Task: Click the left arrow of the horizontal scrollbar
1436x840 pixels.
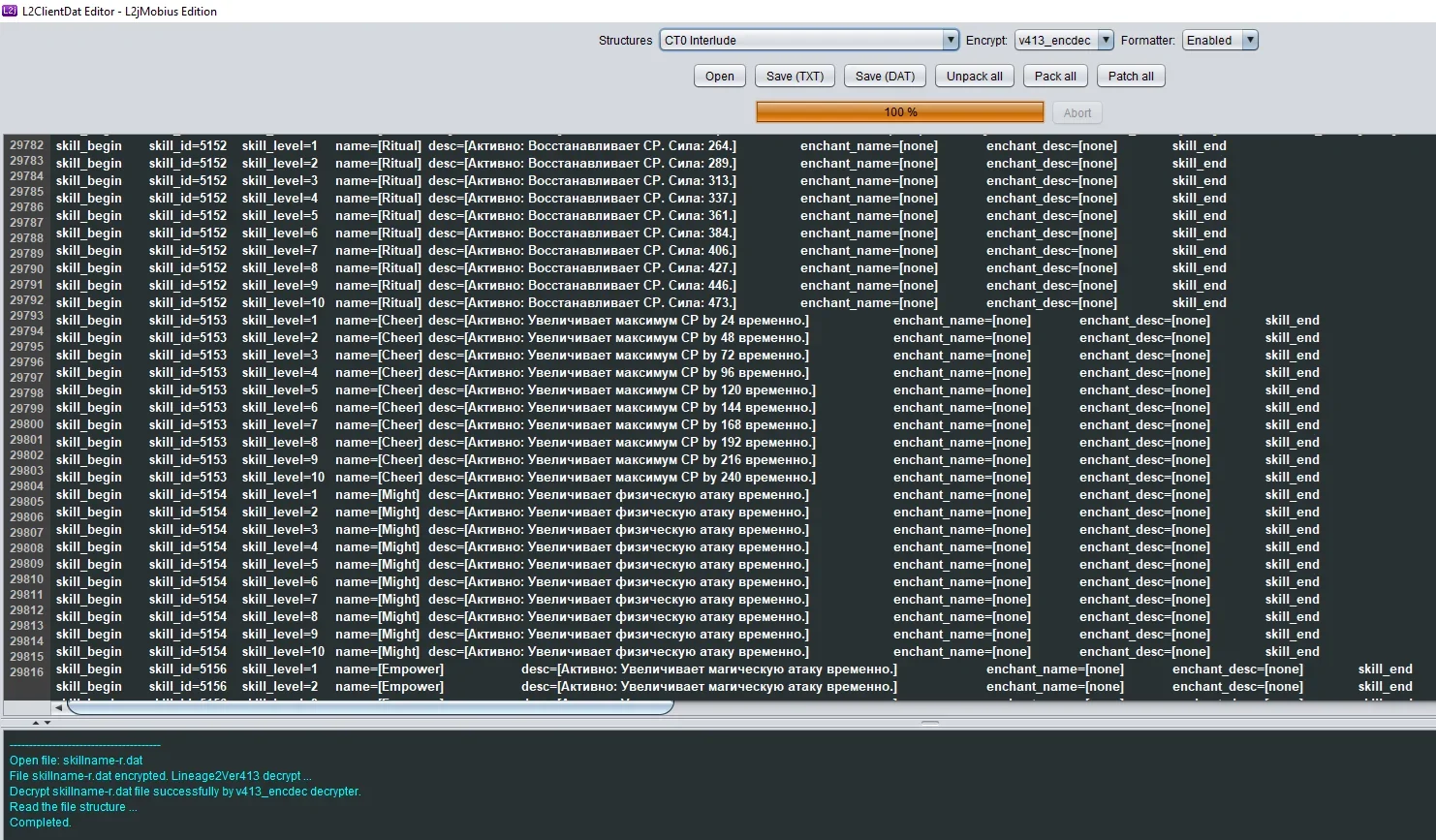Action: [58, 707]
